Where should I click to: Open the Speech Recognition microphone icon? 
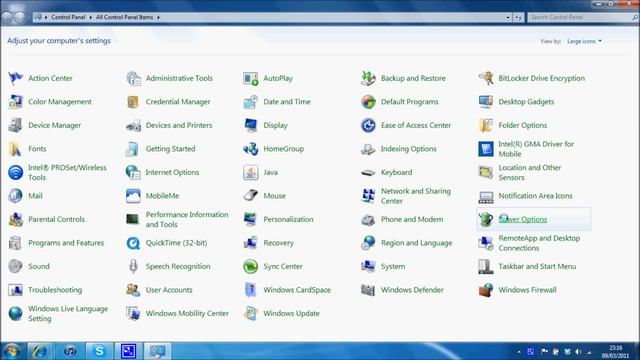[x=133, y=266]
